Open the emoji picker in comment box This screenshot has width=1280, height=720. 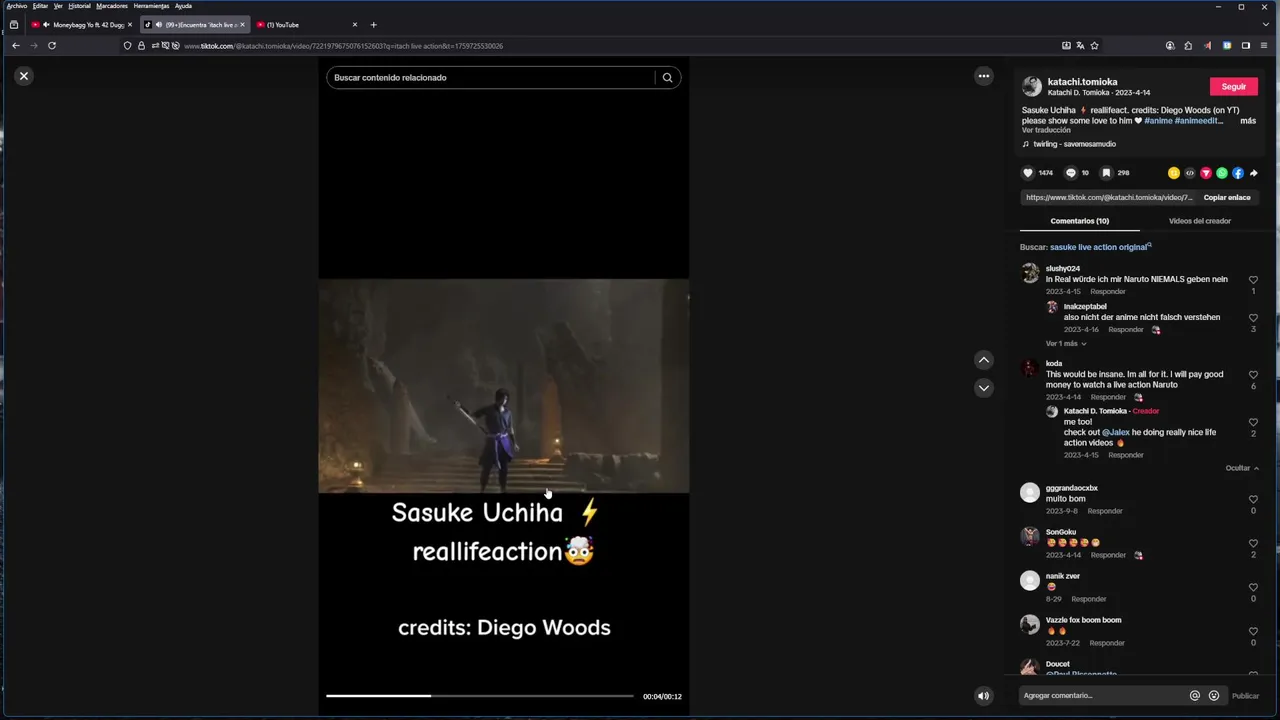pyautogui.click(x=1214, y=696)
